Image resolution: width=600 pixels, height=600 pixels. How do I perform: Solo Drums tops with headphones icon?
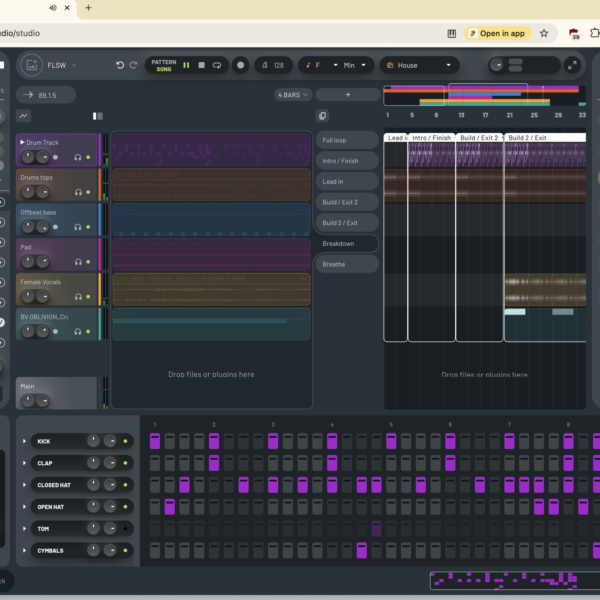tap(78, 193)
